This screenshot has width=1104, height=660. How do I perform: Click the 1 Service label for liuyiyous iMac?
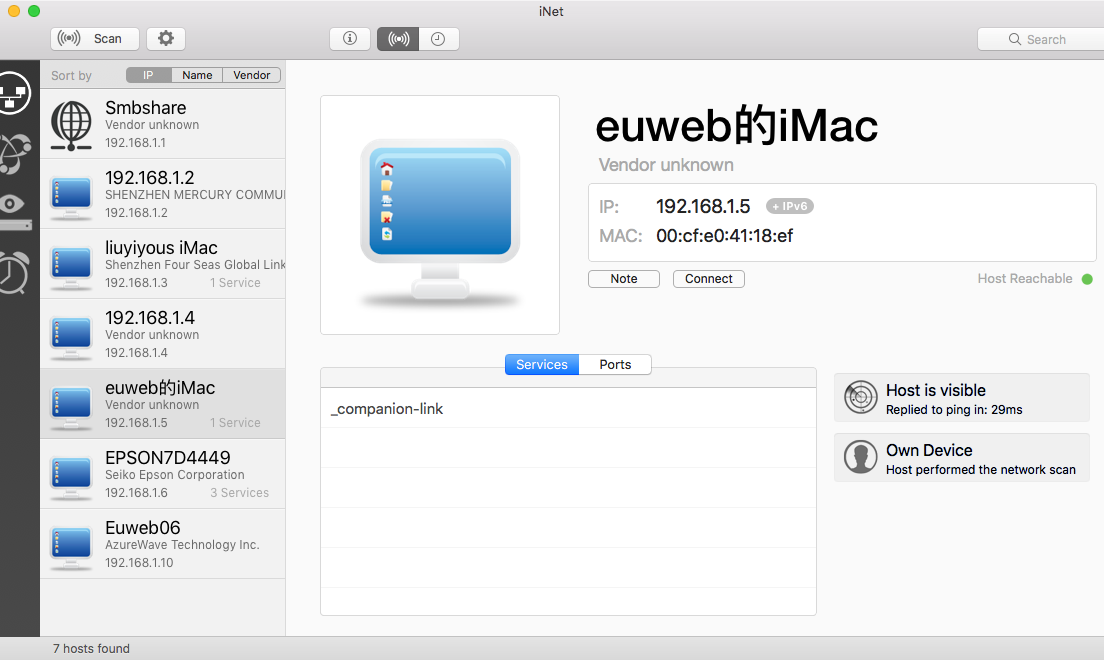(235, 283)
